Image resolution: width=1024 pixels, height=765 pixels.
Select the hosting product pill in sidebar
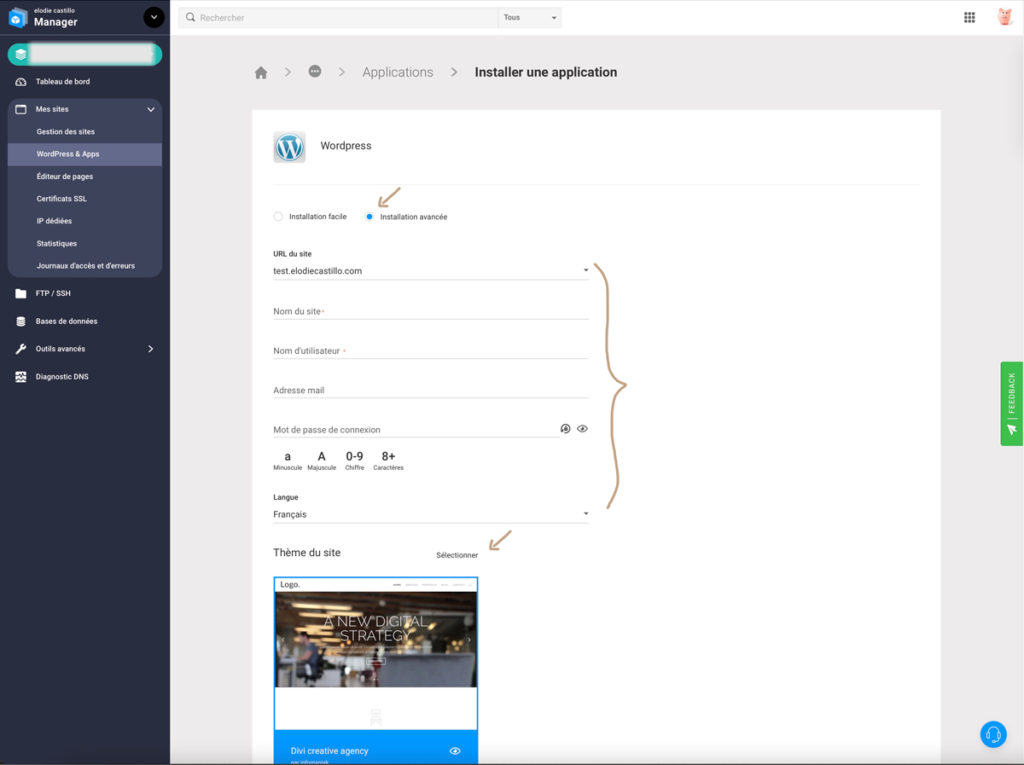[85, 54]
